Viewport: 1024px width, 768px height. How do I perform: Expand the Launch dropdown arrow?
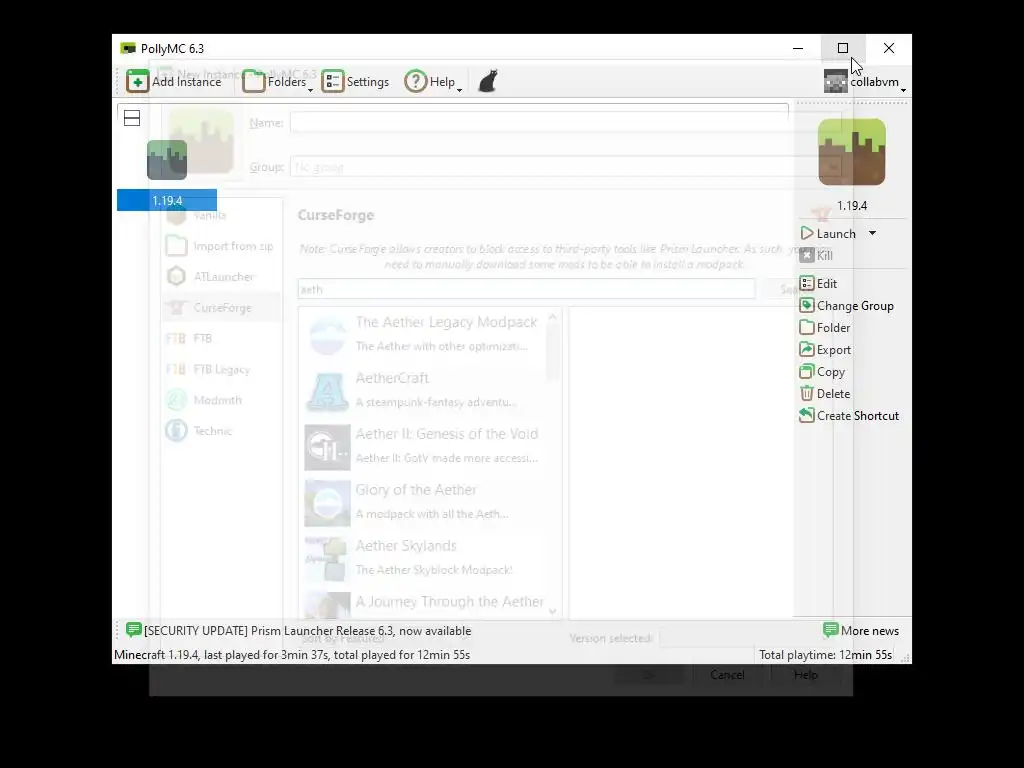[872, 233]
